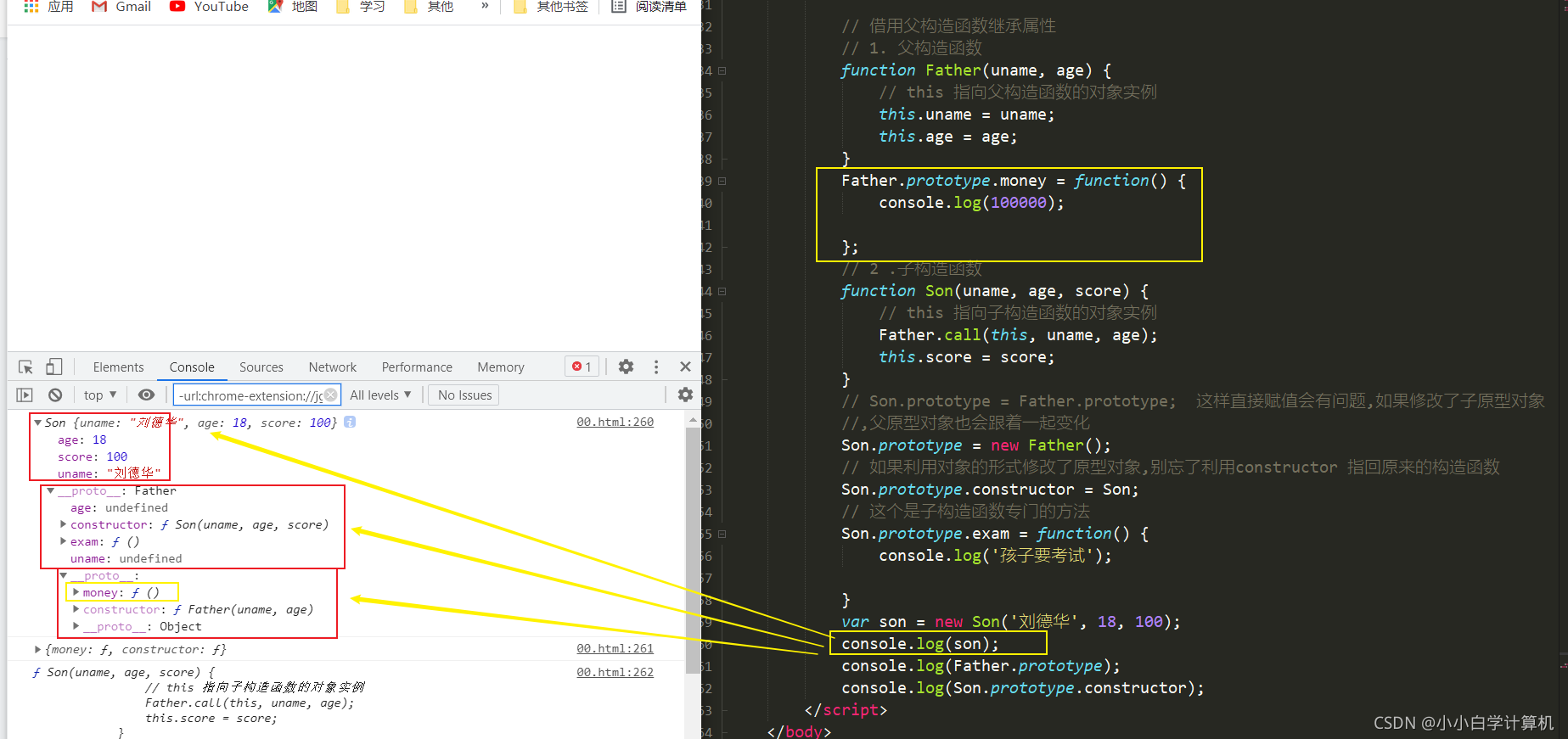This screenshot has width=1568, height=739.
Task: Select the uname: undefined row
Action: (x=126, y=558)
